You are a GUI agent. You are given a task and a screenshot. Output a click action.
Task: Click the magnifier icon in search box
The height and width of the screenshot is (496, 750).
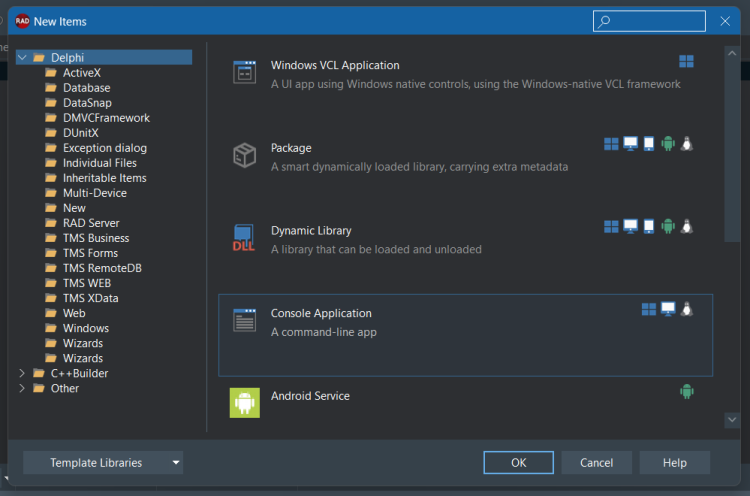click(604, 21)
